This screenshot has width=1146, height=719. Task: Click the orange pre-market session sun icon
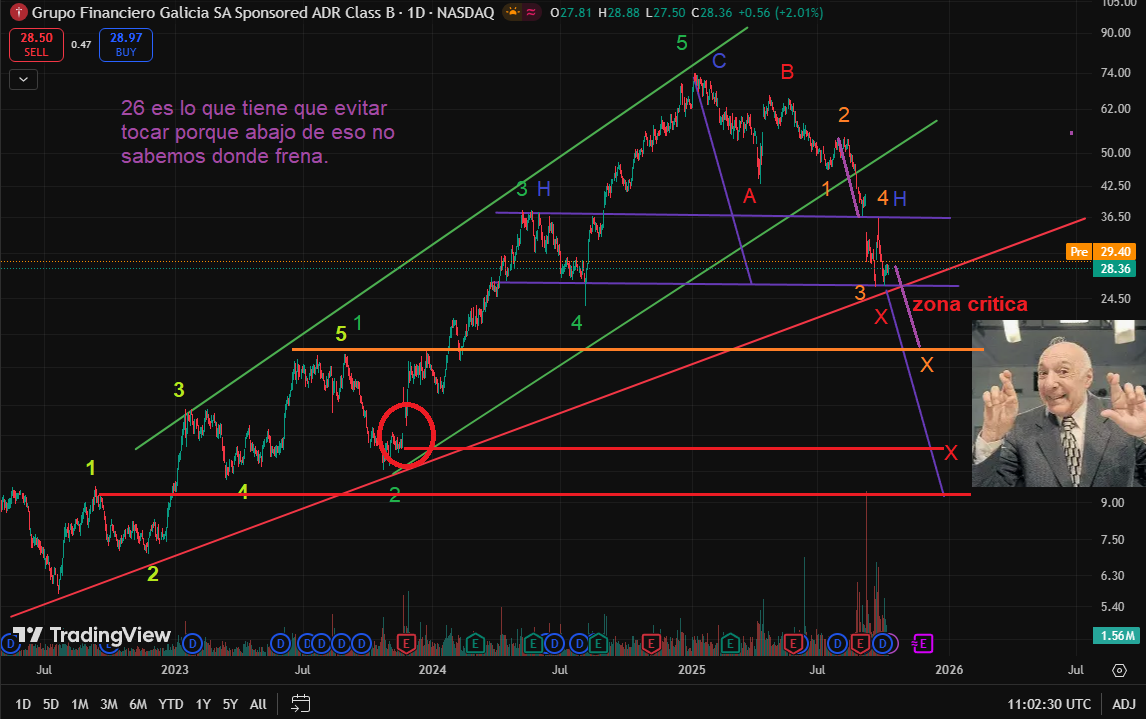[513, 12]
